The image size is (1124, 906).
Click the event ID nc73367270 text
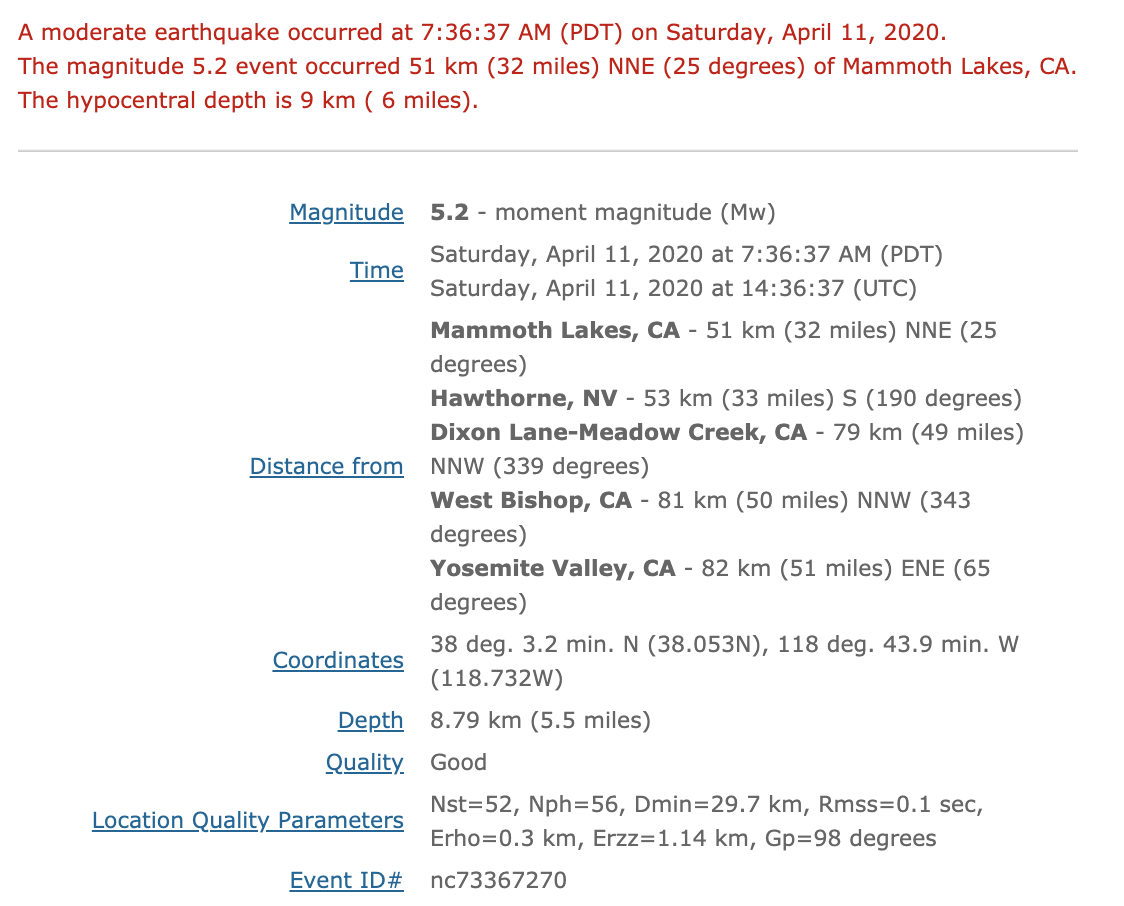click(x=498, y=881)
